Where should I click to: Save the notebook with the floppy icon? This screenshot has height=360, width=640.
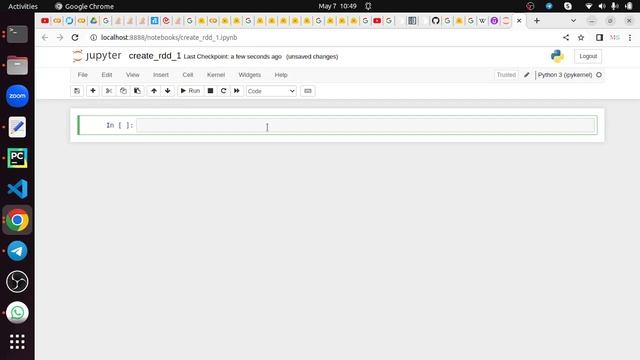click(77, 91)
